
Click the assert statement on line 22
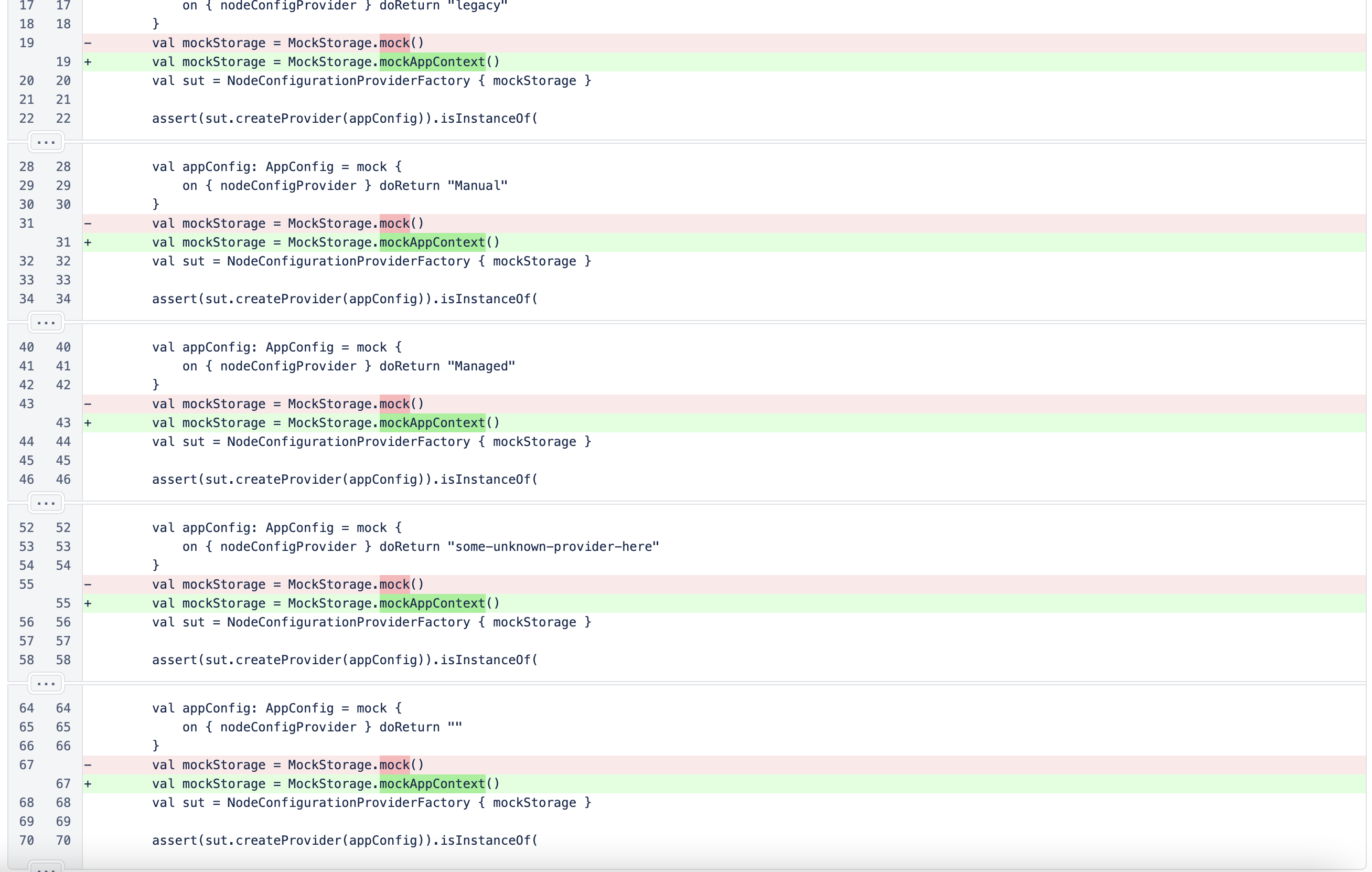coord(345,119)
